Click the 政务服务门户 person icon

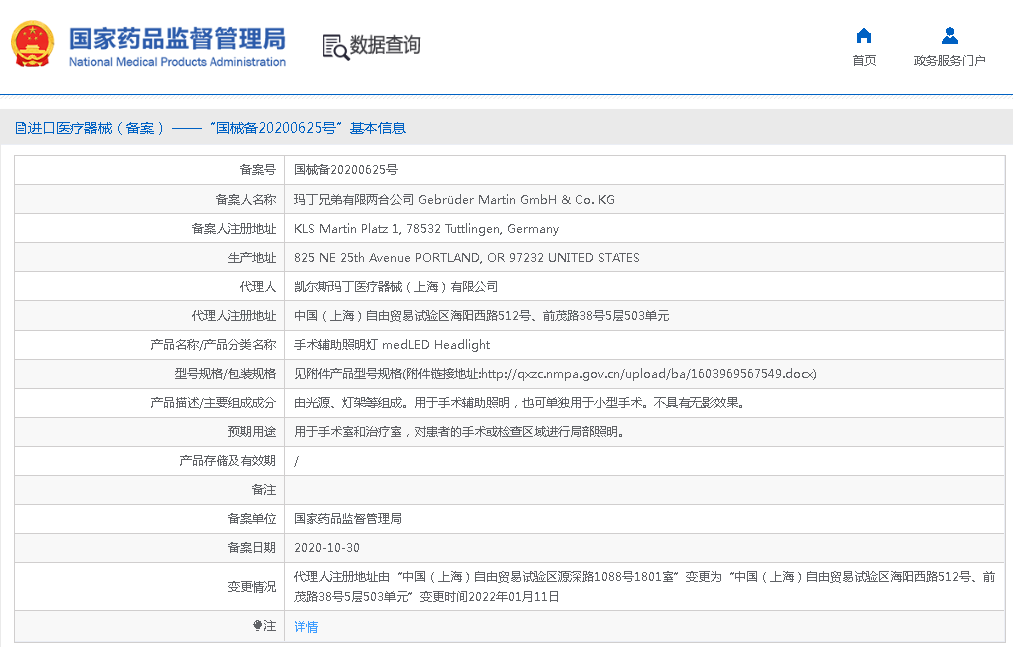pyautogui.click(x=949, y=36)
